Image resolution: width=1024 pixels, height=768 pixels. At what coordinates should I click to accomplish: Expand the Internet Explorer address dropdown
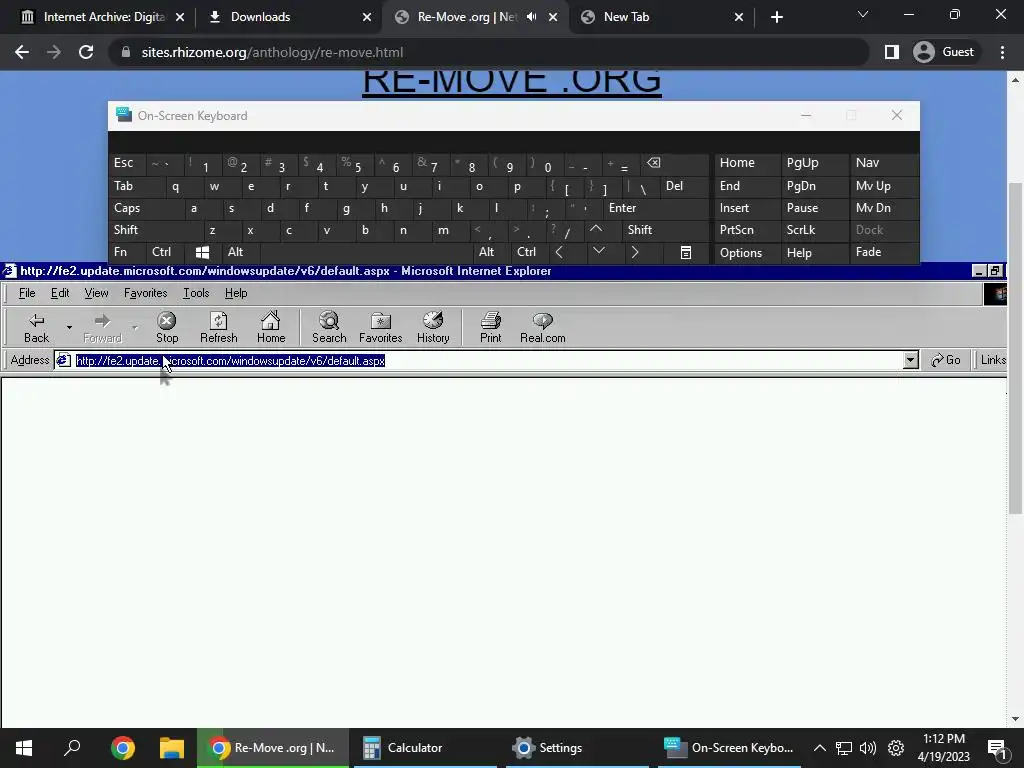pyautogui.click(x=910, y=360)
